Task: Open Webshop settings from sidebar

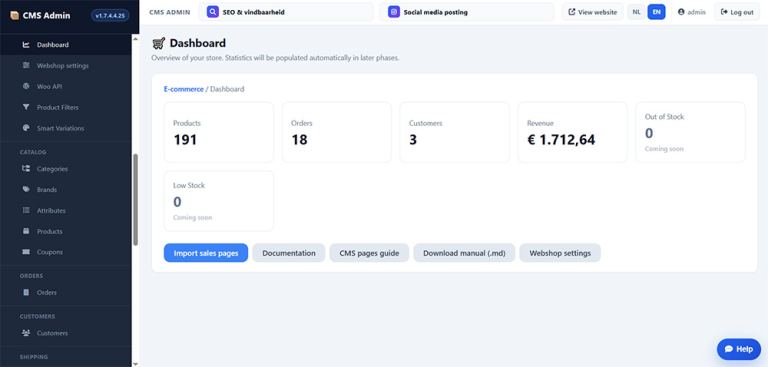Action: [x=66, y=66]
